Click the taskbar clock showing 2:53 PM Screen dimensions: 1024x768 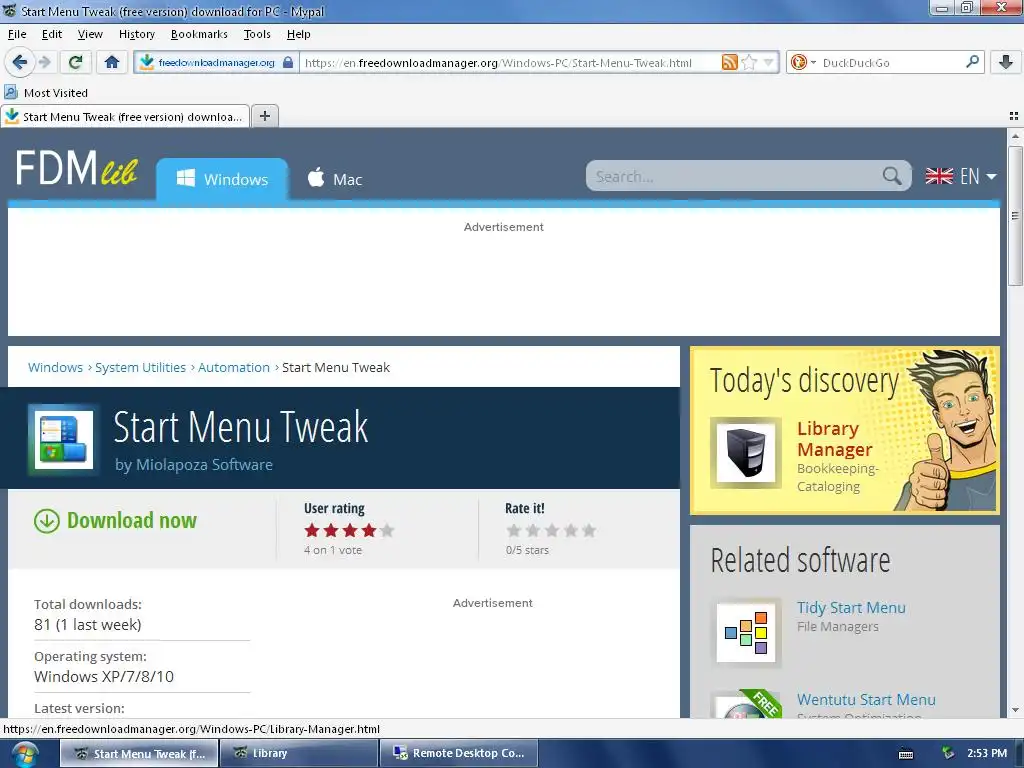986,753
